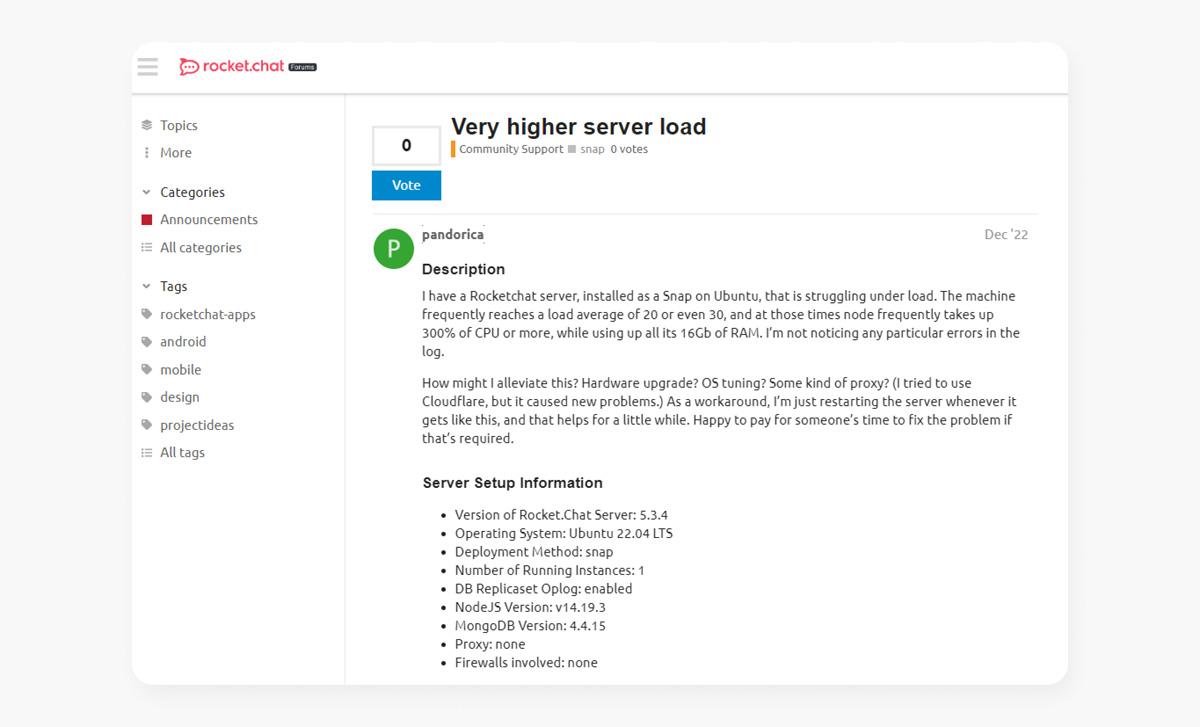Click the snap tag square icon

(x=572, y=149)
